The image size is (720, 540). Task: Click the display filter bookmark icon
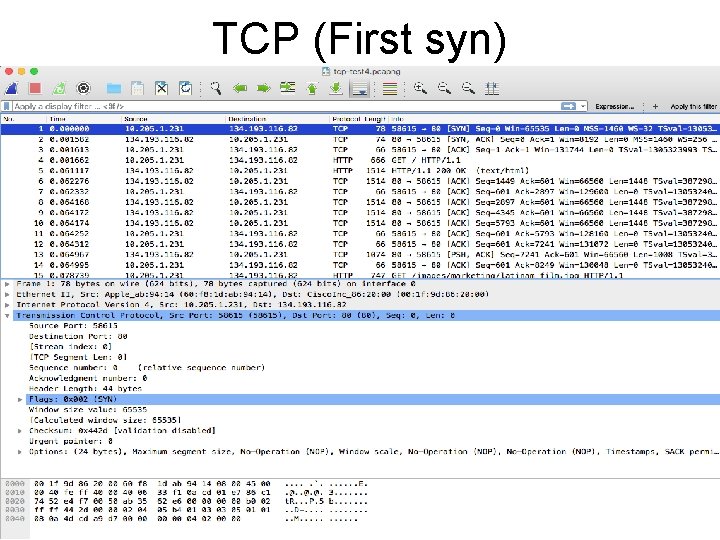pos(6,106)
